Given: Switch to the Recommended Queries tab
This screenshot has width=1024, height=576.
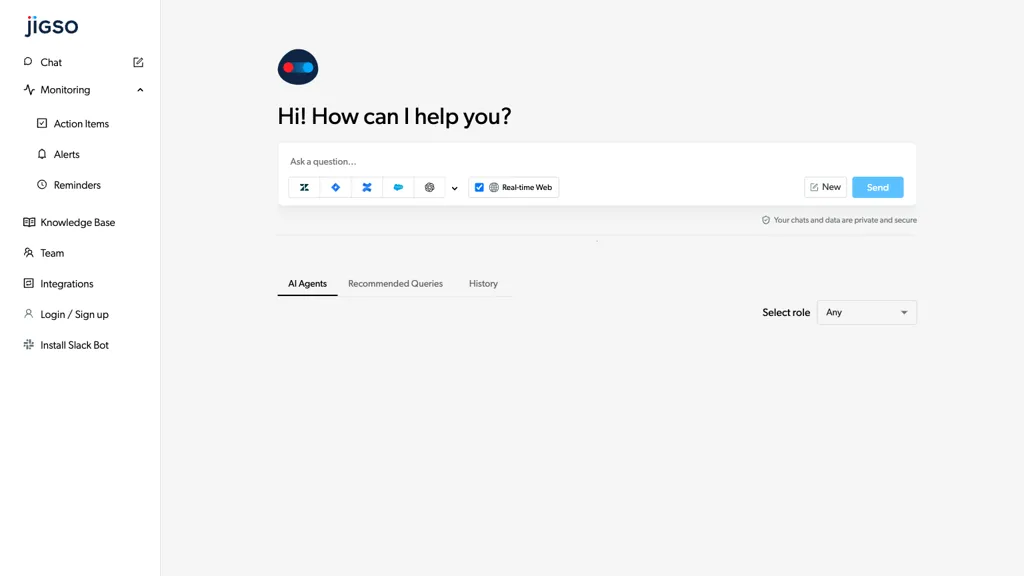Looking at the screenshot, I should (x=395, y=284).
